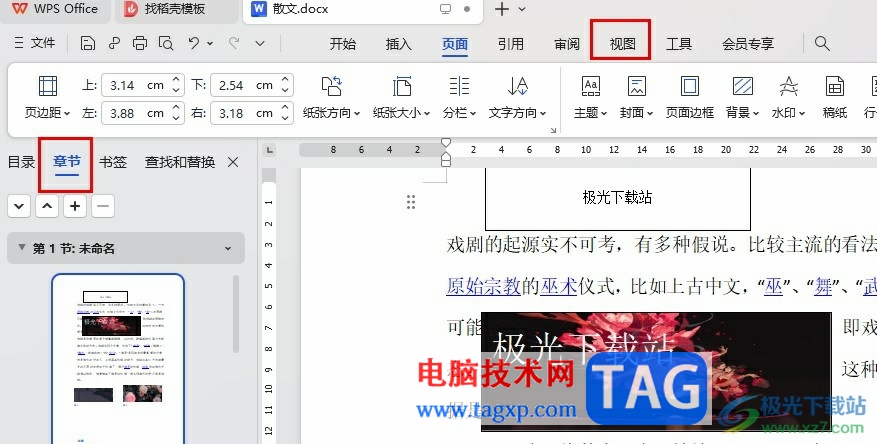Switch to the 视图 ribbon tab
This screenshot has width=877, height=444.
tap(623, 44)
